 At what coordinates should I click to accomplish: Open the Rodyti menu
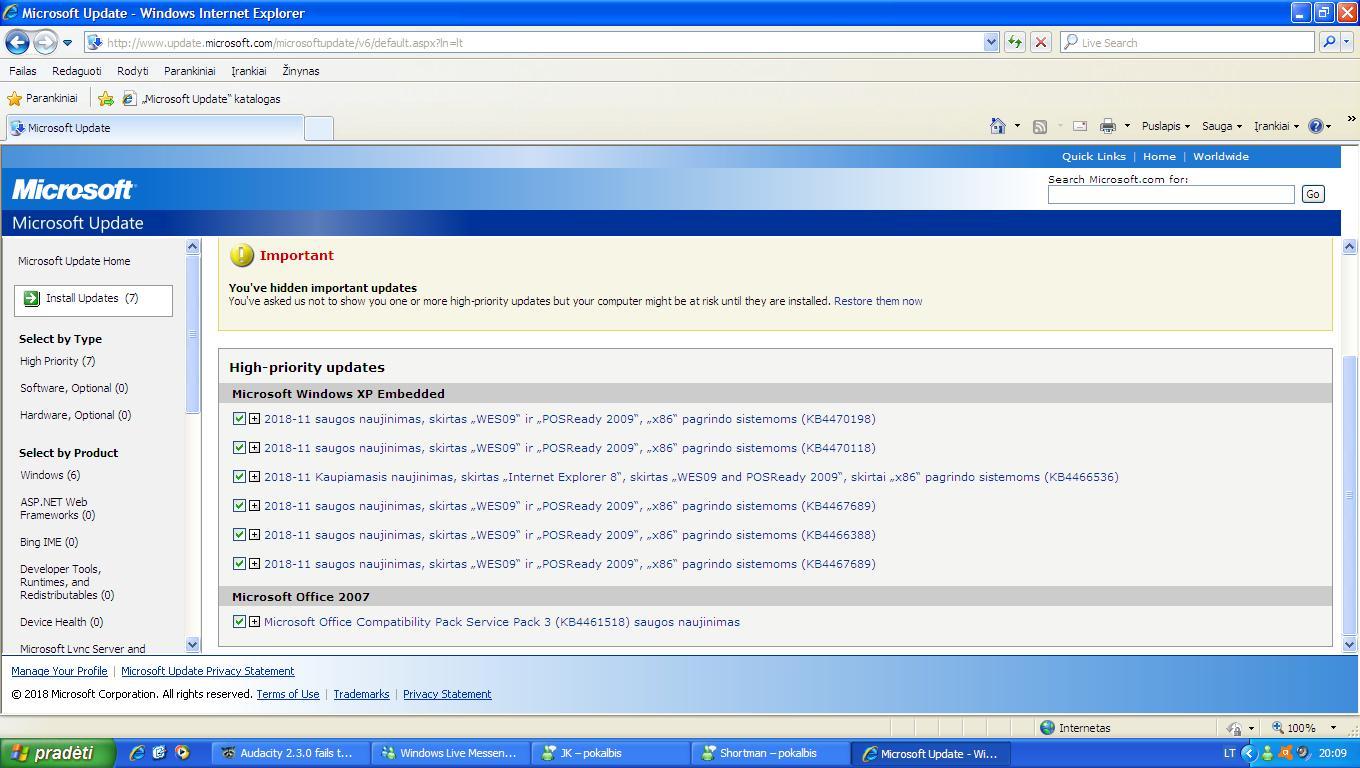132,71
